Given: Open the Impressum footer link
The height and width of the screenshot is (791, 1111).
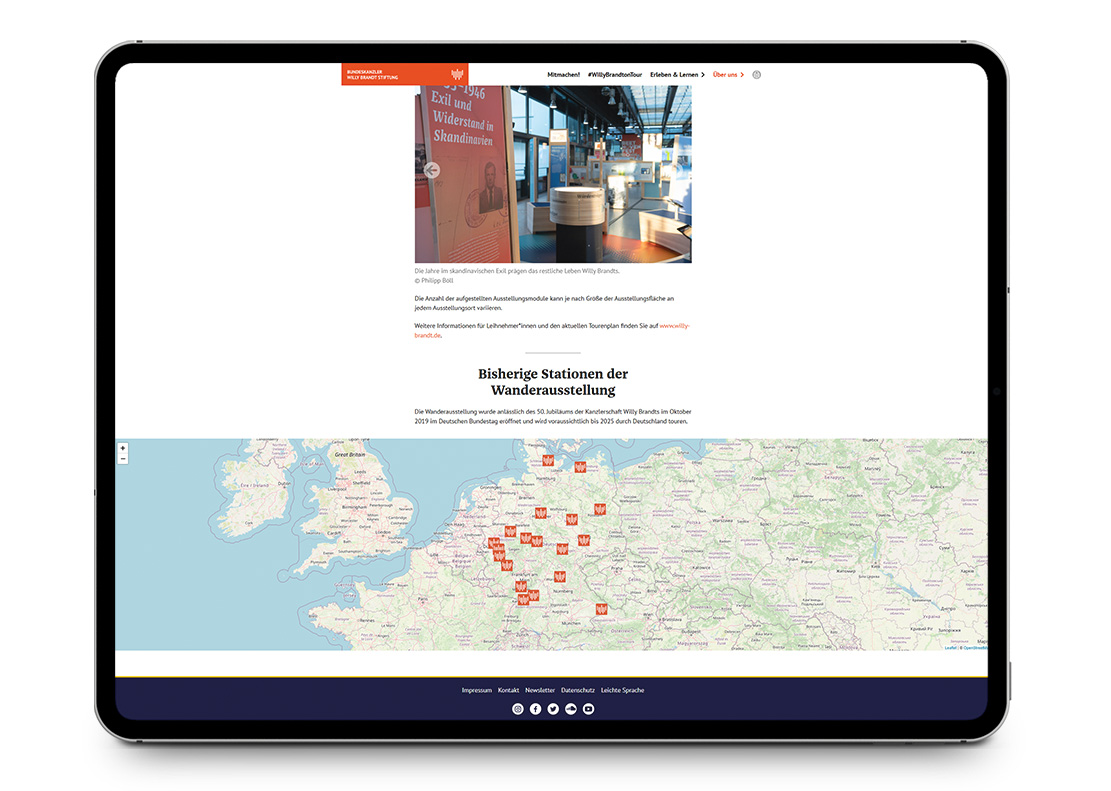Looking at the screenshot, I should click(476, 690).
